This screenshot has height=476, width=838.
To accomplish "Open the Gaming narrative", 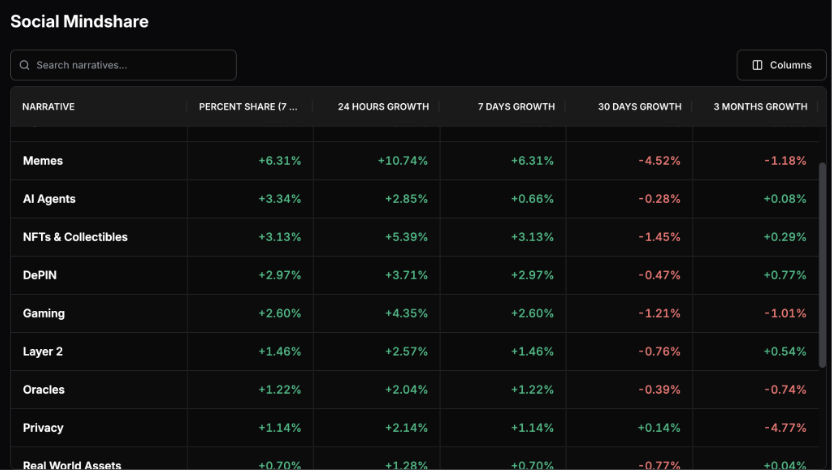I will 44,313.
